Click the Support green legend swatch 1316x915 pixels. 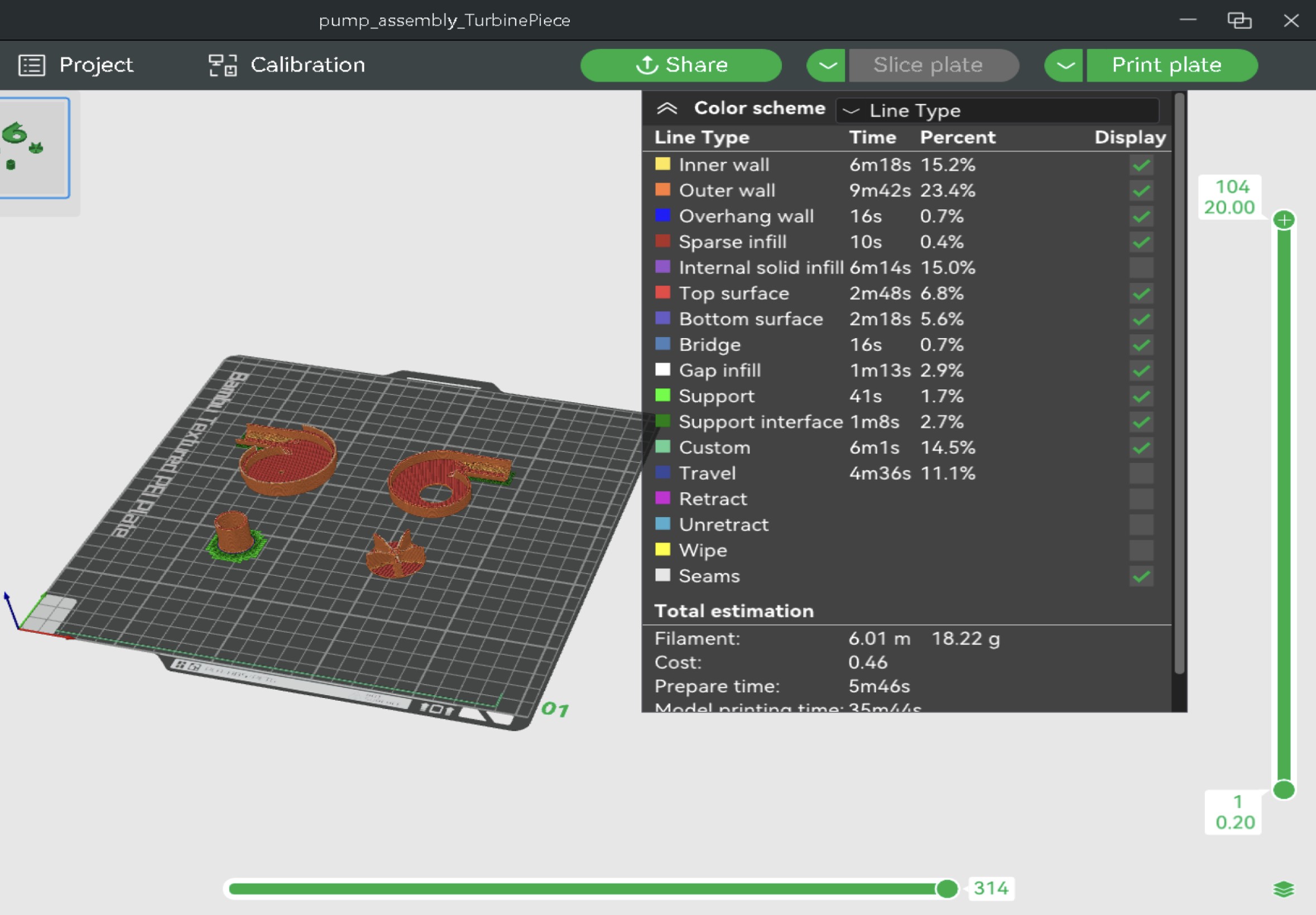coord(662,396)
